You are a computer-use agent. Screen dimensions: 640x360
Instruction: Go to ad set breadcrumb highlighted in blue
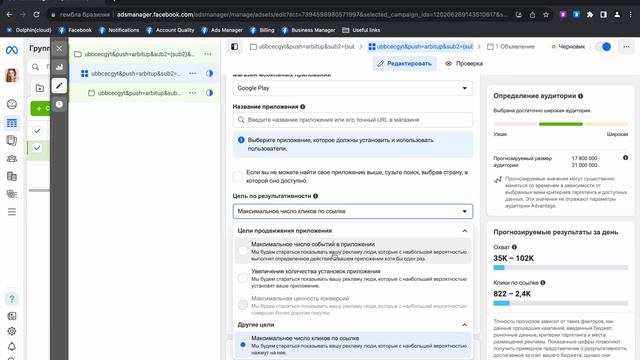click(x=420, y=47)
